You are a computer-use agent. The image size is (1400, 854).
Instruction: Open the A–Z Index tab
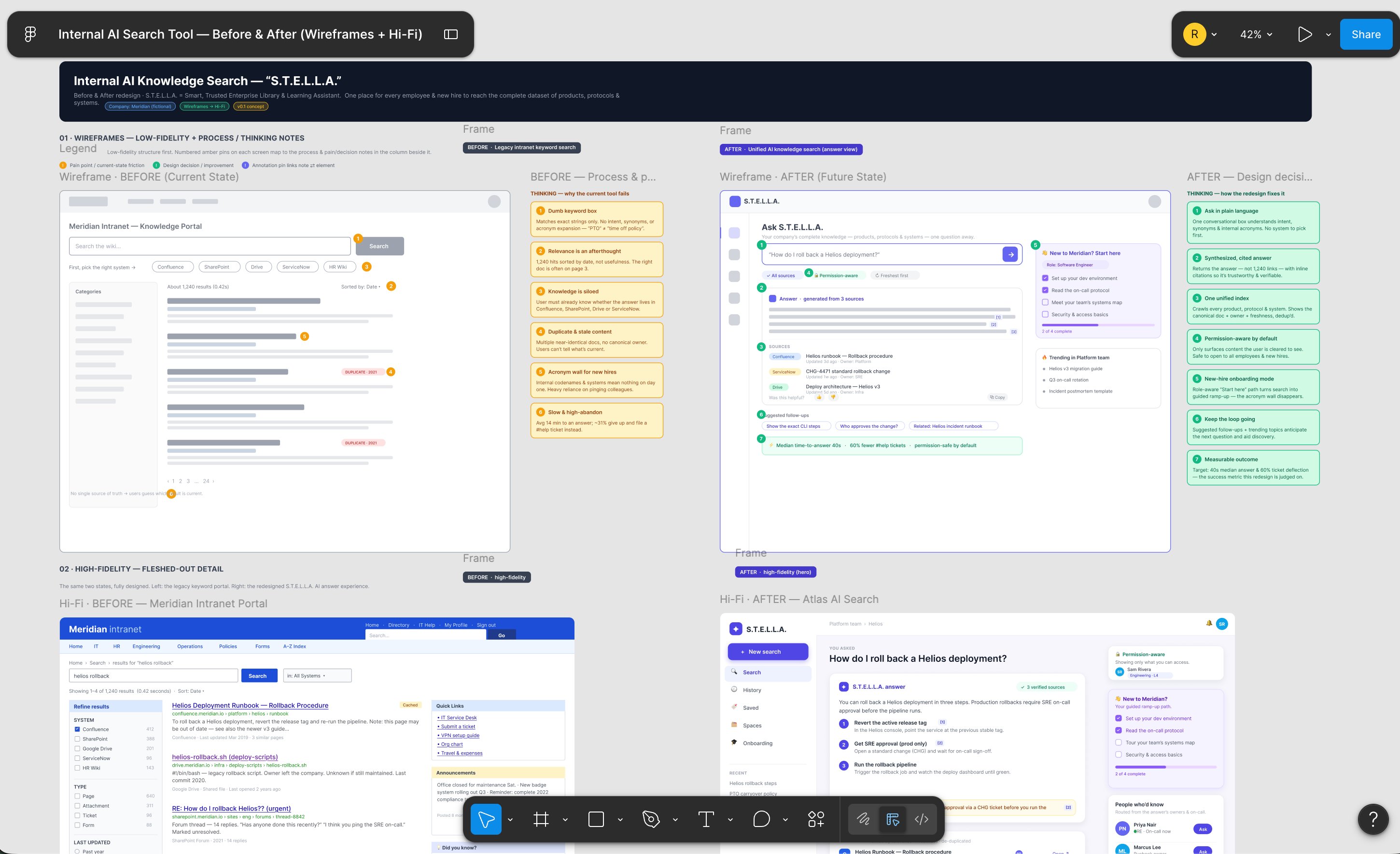point(294,646)
